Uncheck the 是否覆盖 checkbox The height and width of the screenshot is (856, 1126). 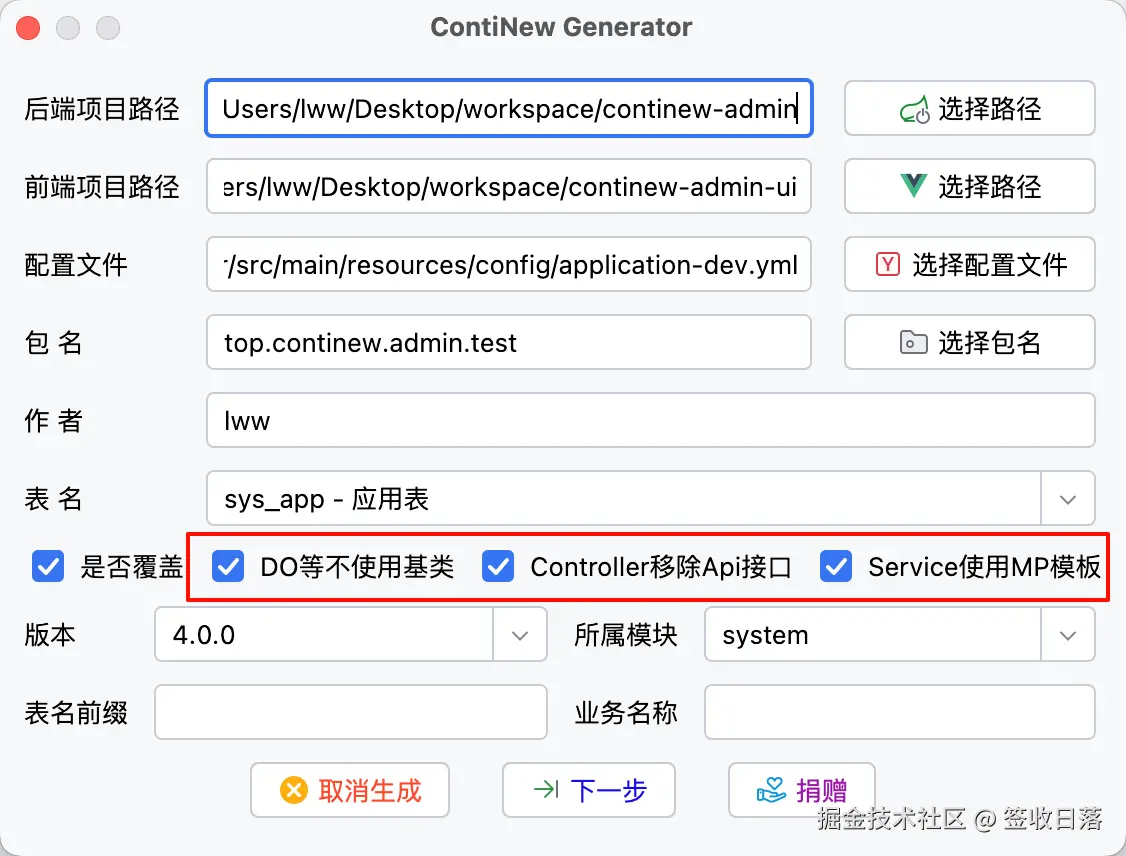pos(48,567)
